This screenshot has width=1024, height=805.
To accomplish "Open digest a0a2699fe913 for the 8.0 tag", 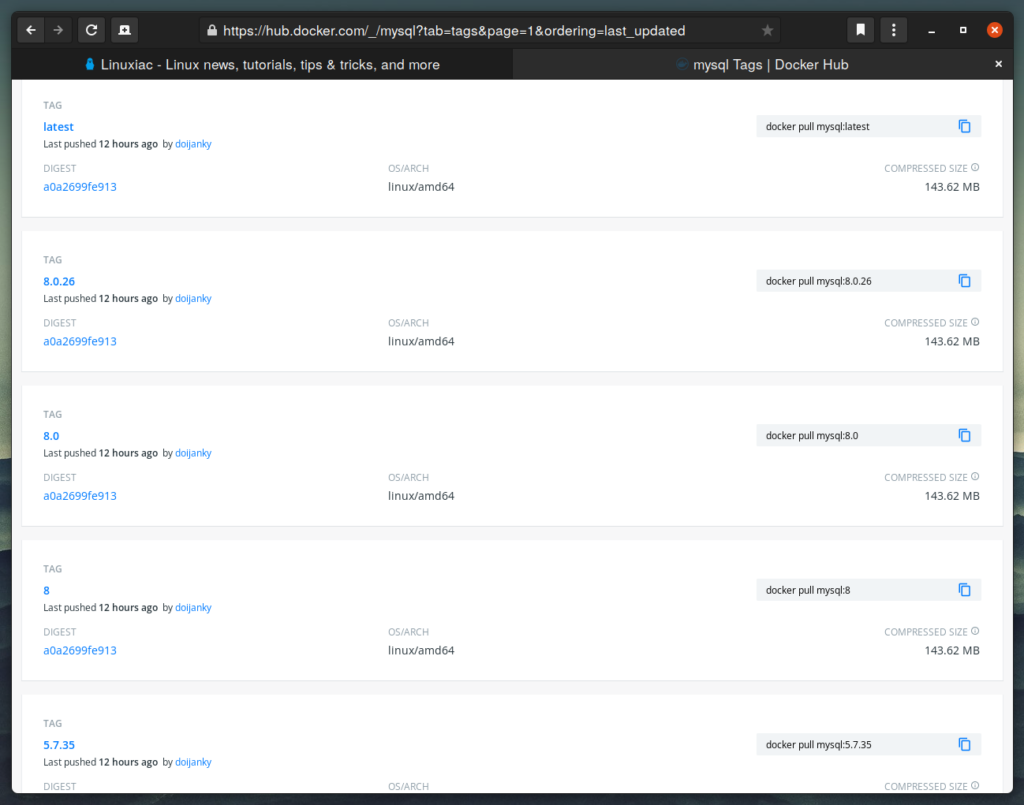I will coord(80,495).
